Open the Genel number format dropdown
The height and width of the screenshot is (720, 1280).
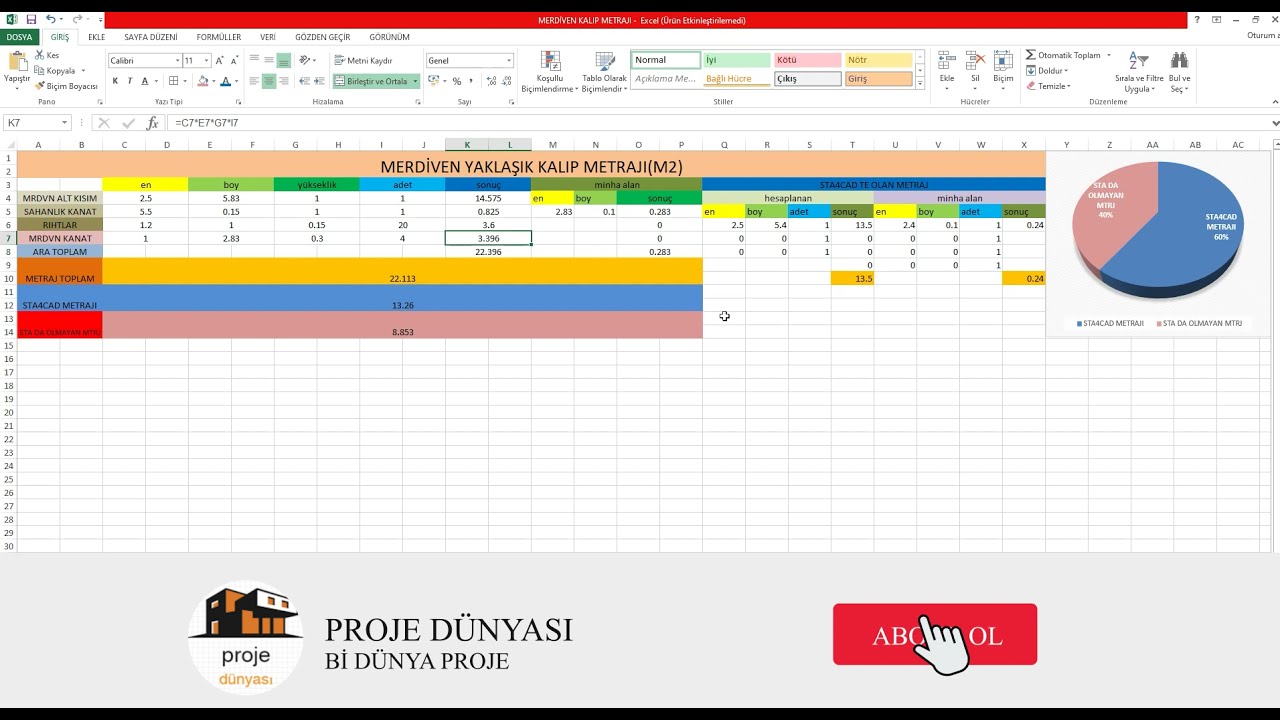tap(509, 61)
